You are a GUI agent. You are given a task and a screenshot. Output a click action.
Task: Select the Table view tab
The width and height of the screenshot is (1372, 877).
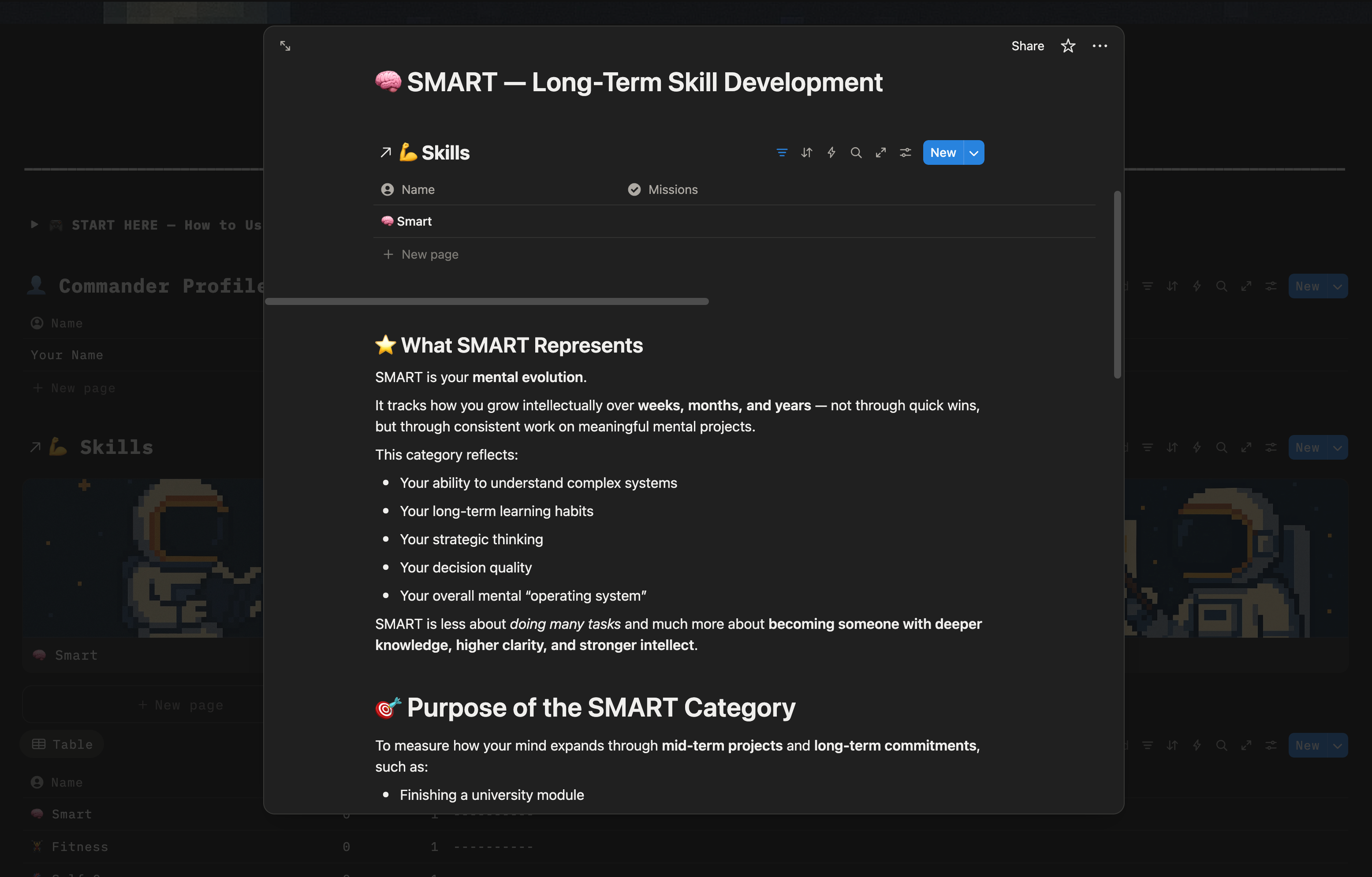pos(62,744)
